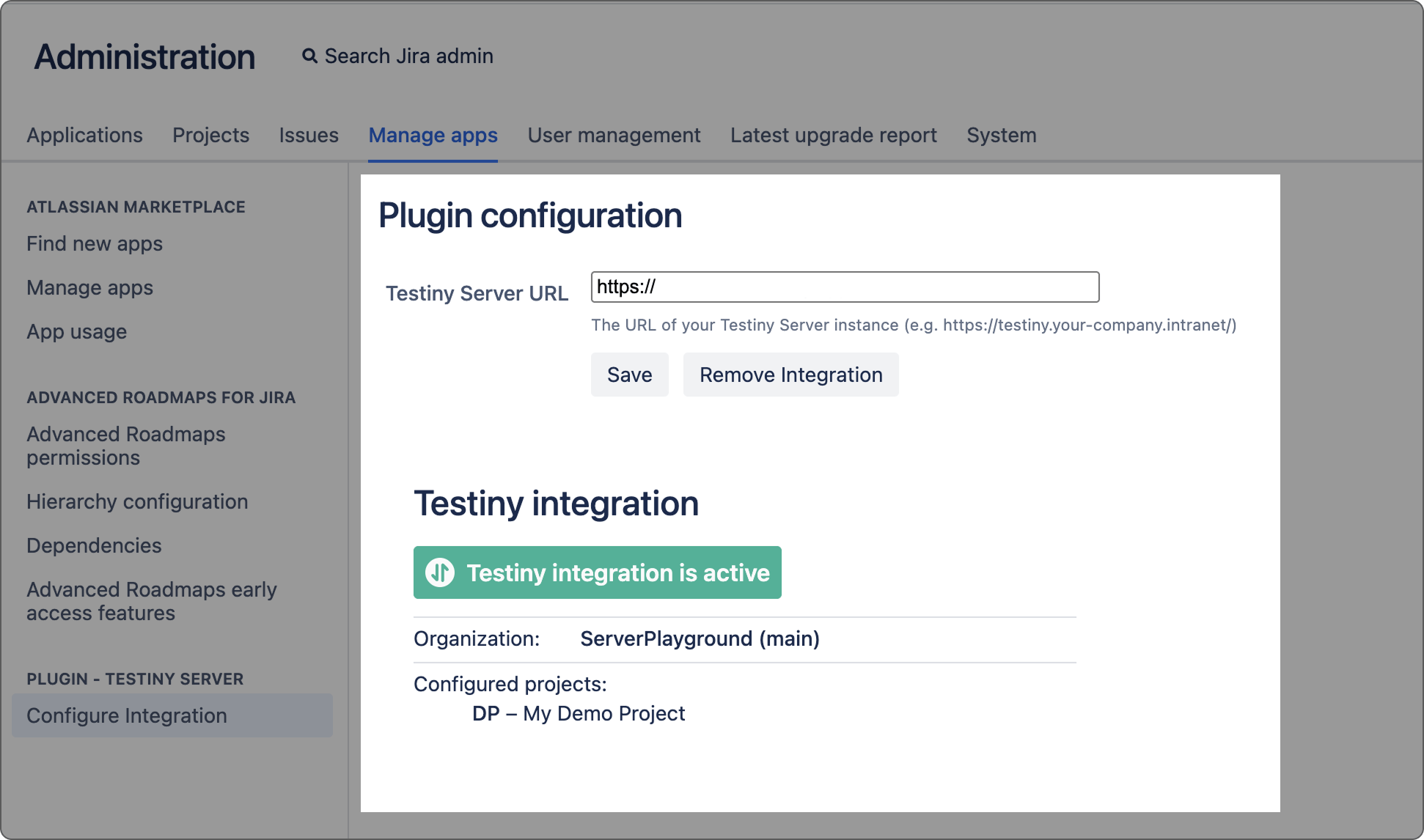Click the Testiny logo icon in green banner
Image resolution: width=1424 pixels, height=840 pixels.
coord(440,572)
